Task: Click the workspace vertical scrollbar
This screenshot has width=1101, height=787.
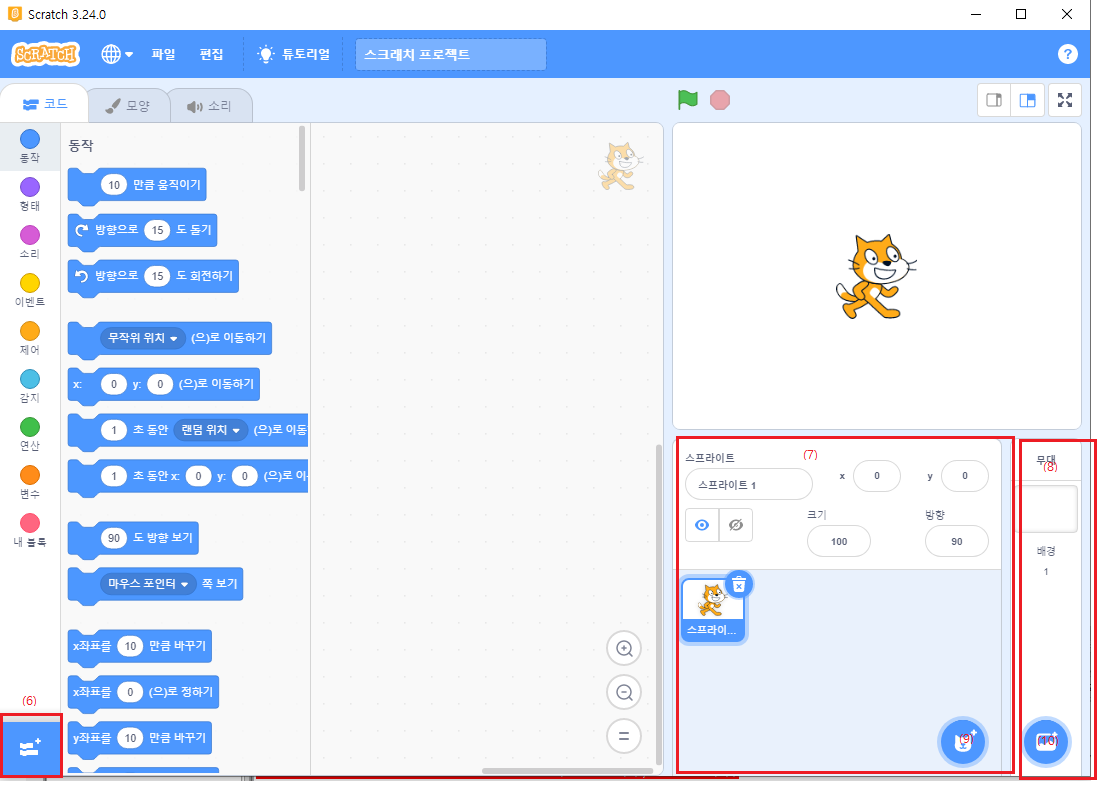Action: coord(659,604)
